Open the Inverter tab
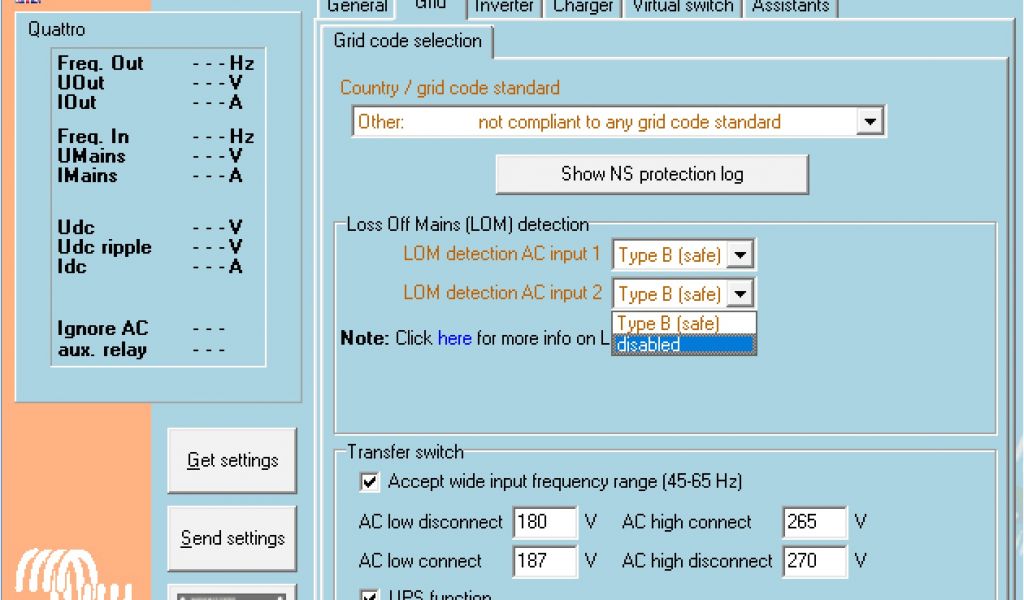This screenshot has width=1024, height=600. (504, 7)
